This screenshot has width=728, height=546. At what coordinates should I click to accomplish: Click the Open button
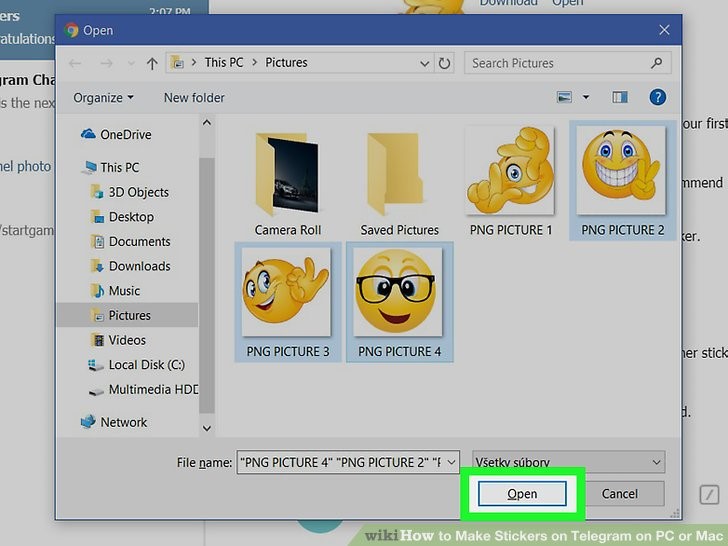pos(522,494)
